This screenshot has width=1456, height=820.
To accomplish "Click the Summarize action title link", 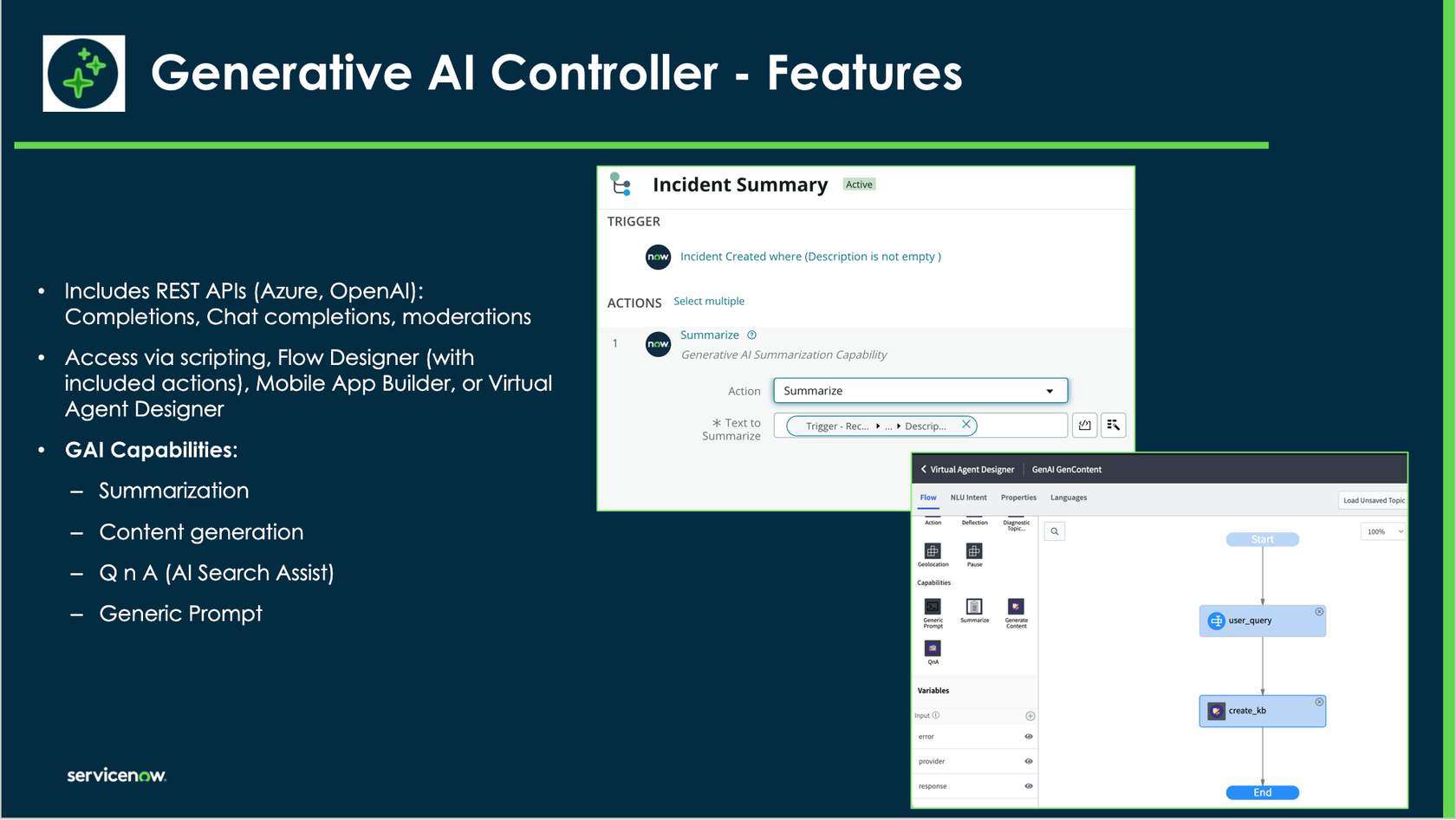I will (x=710, y=335).
